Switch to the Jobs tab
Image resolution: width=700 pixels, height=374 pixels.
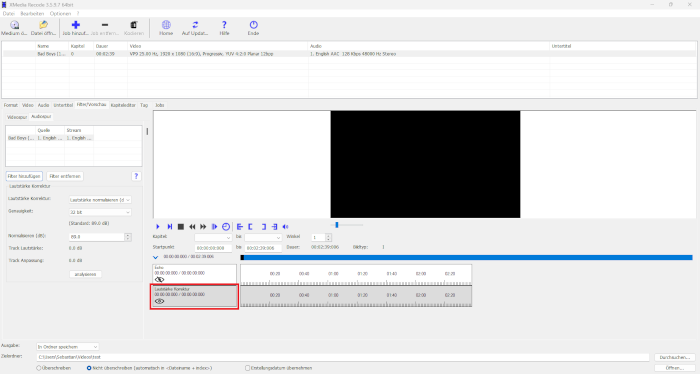(159, 105)
